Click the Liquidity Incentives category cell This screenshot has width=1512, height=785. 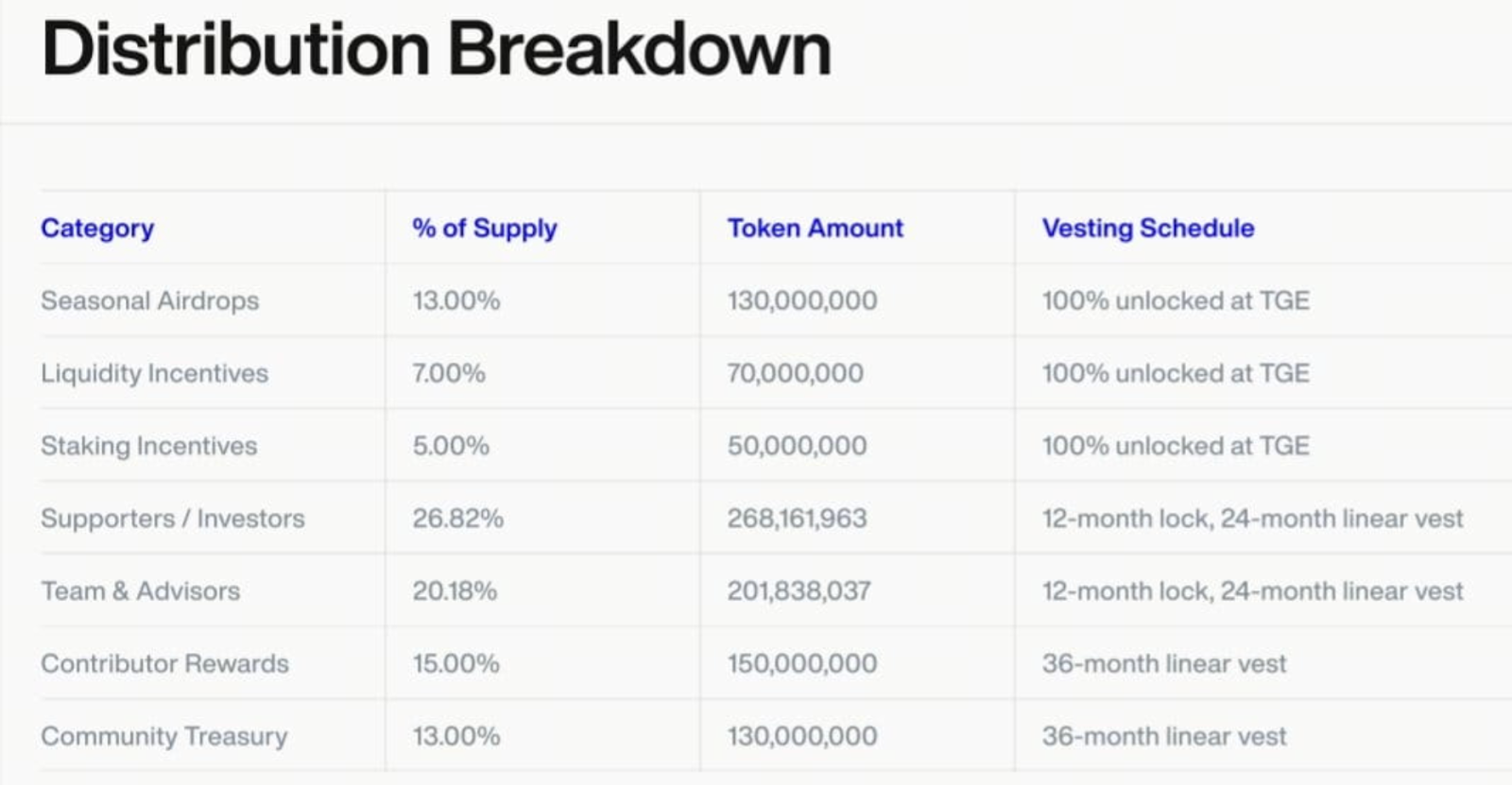pyautogui.click(x=154, y=373)
